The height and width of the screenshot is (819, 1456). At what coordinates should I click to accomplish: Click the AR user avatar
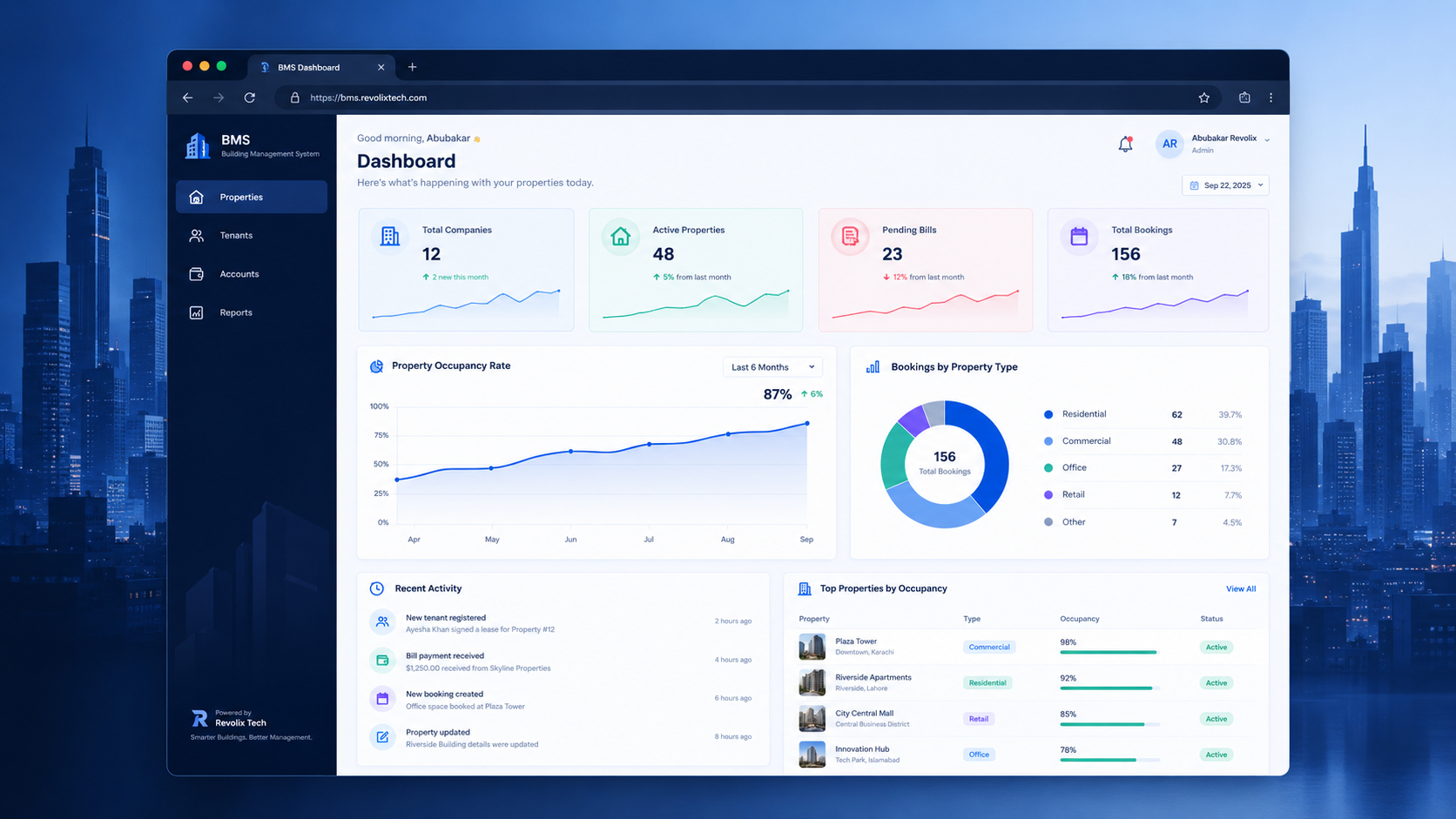1170,144
